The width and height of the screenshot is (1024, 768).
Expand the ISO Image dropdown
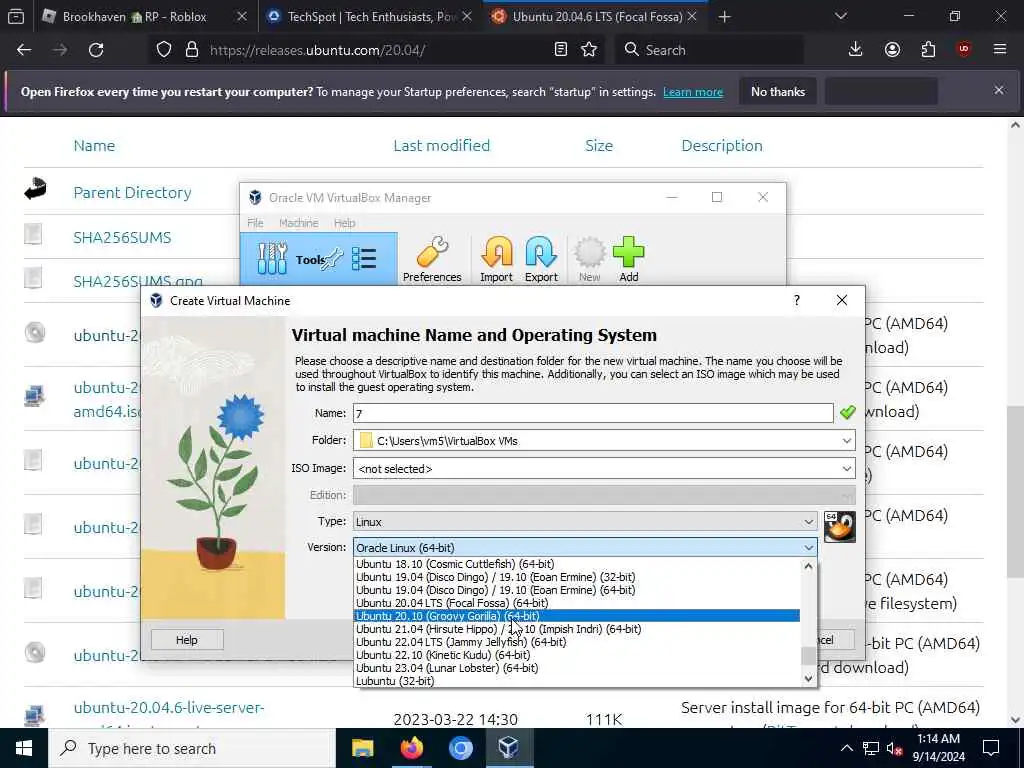[x=846, y=469]
